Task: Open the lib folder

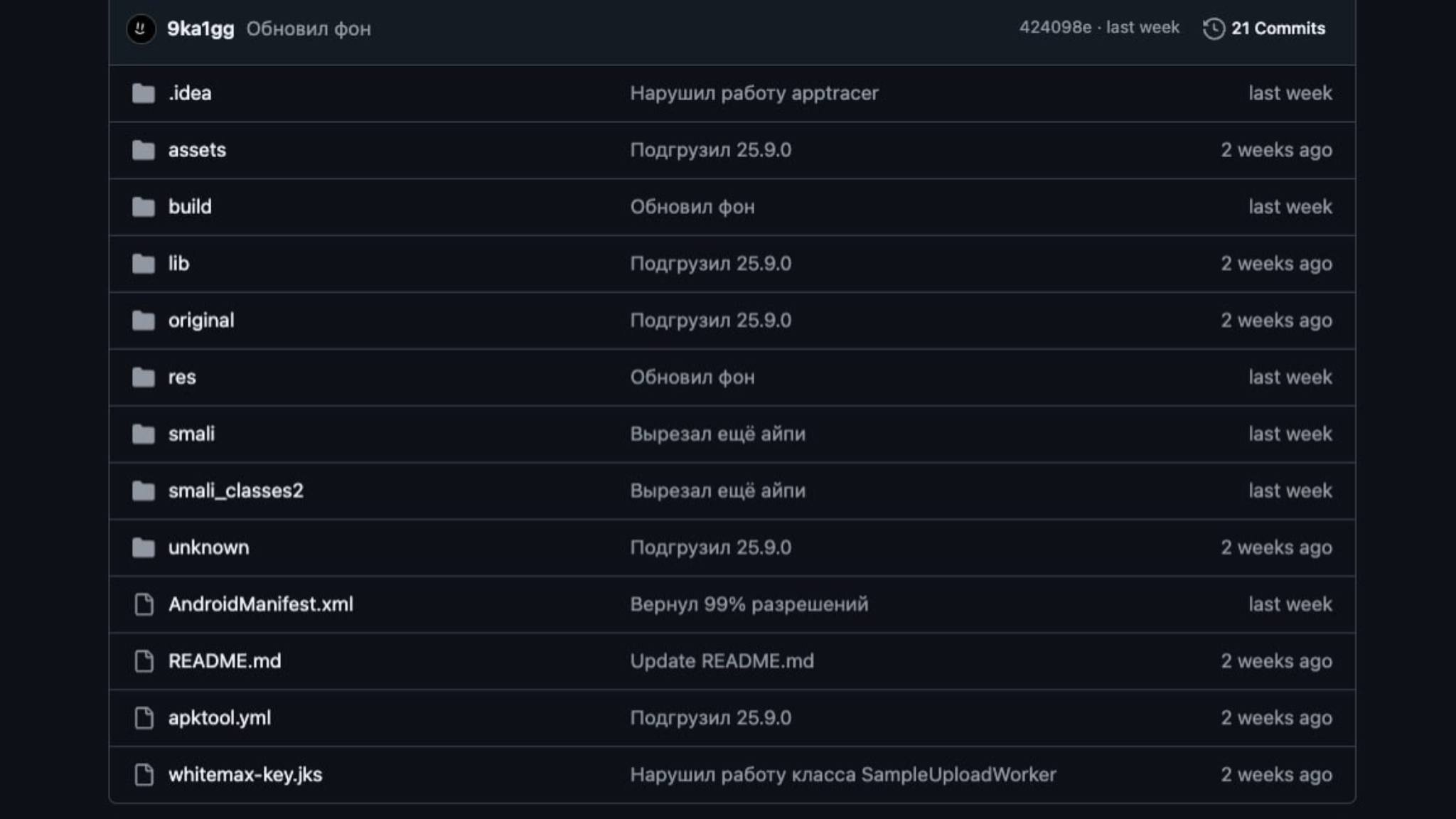Action: [178, 264]
